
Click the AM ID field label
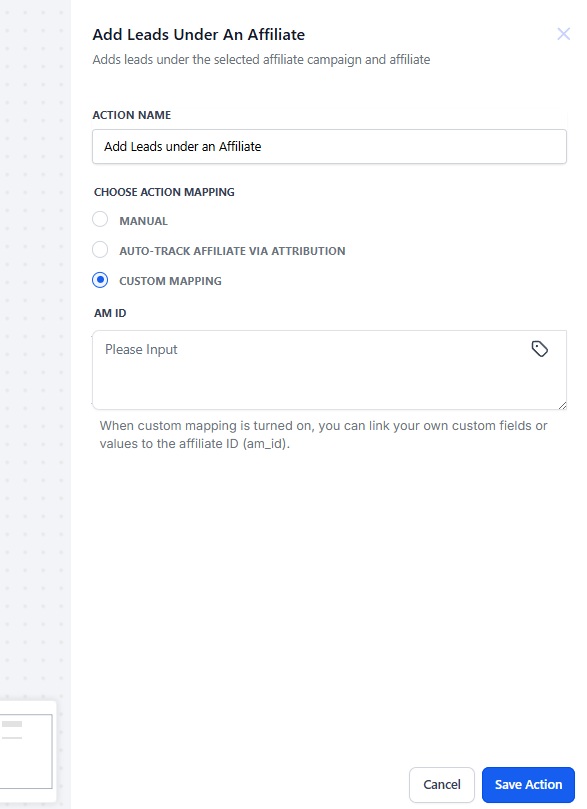(x=110, y=313)
